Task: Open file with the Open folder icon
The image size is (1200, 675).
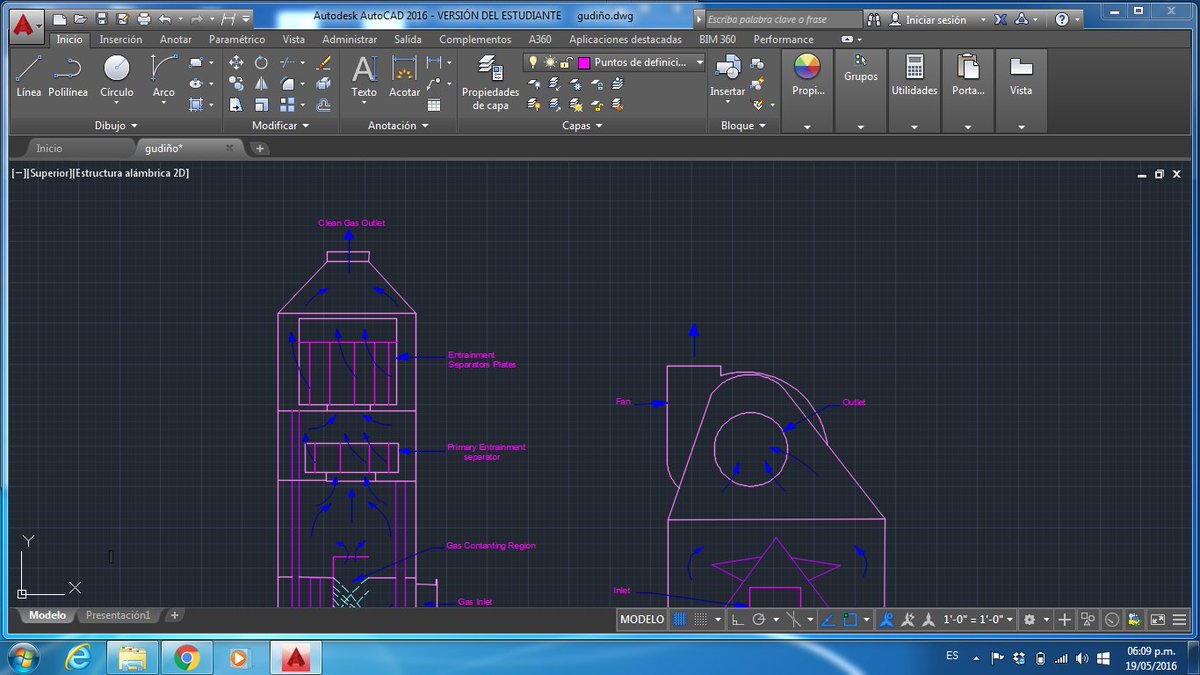Action: click(x=80, y=18)
